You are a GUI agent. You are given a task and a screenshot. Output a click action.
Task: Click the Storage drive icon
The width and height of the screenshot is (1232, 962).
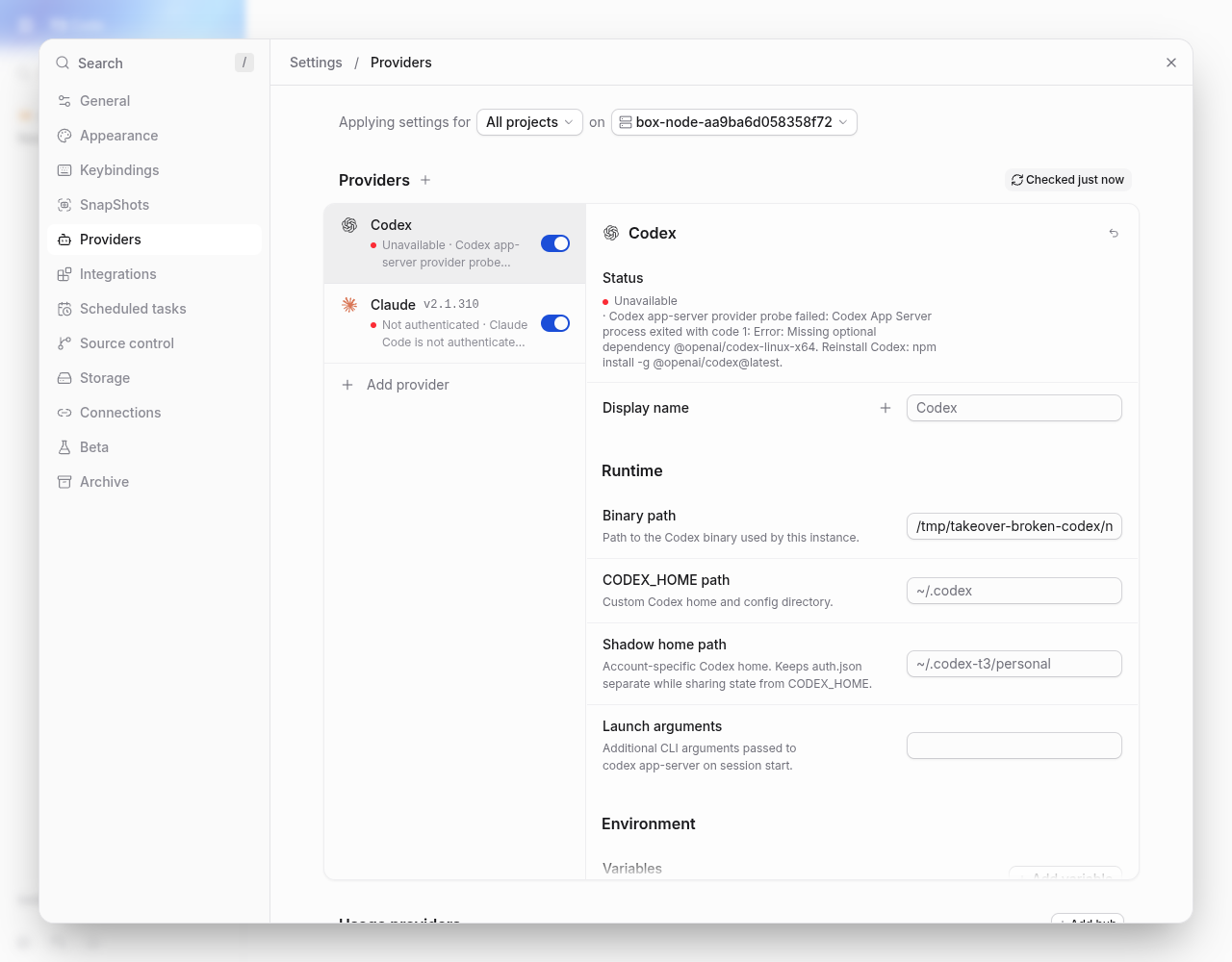(x=64, y=378)
